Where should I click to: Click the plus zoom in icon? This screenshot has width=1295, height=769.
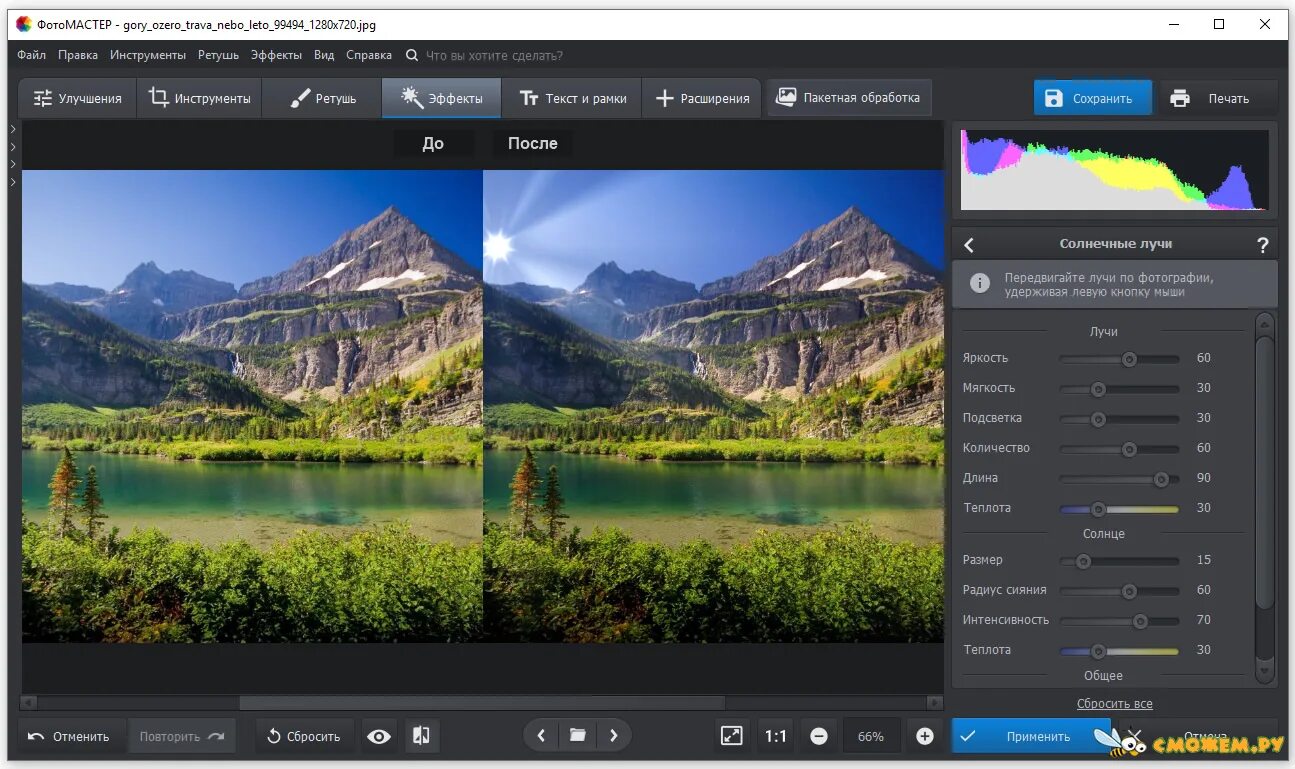pyautogui.click(x=925, y=736)
